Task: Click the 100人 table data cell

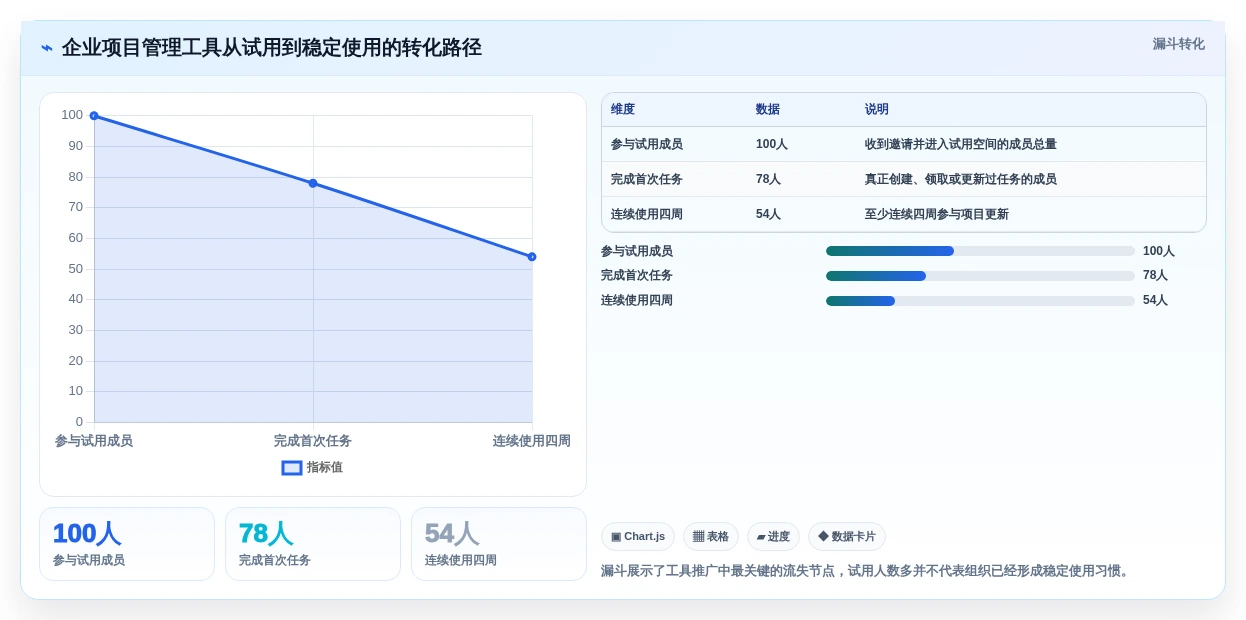Action: pyautogui.click(x=772, y=144)
